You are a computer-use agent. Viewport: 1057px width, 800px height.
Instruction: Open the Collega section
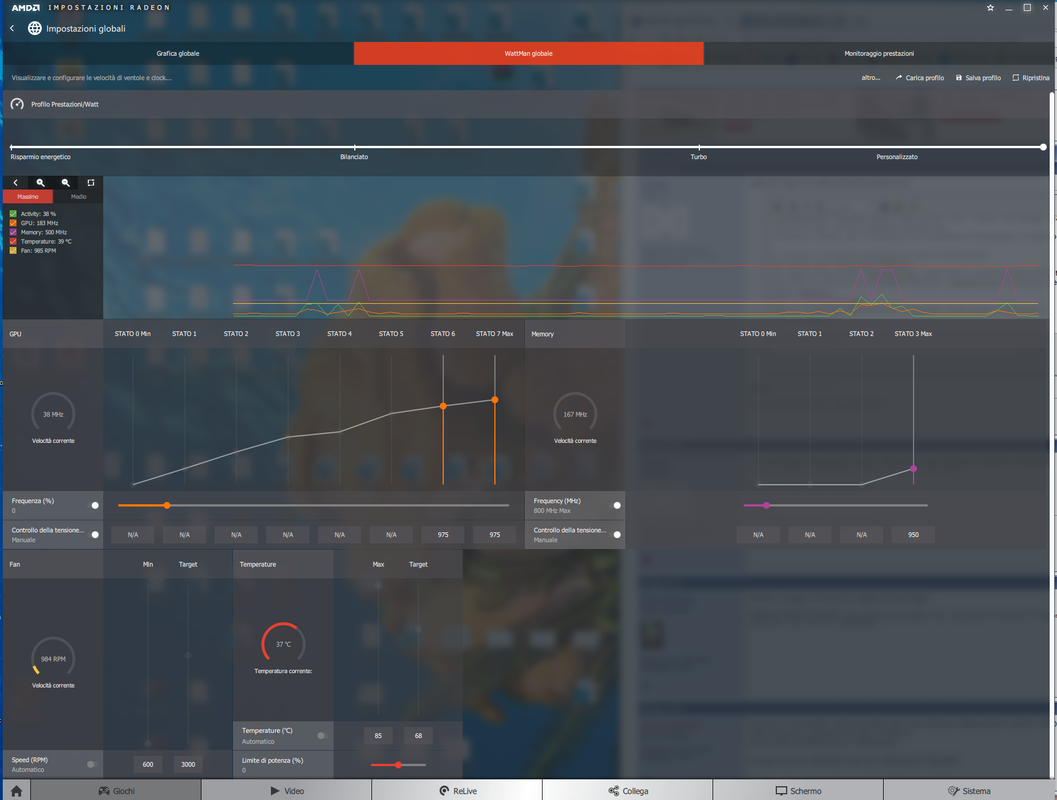(x=628, y=791)
